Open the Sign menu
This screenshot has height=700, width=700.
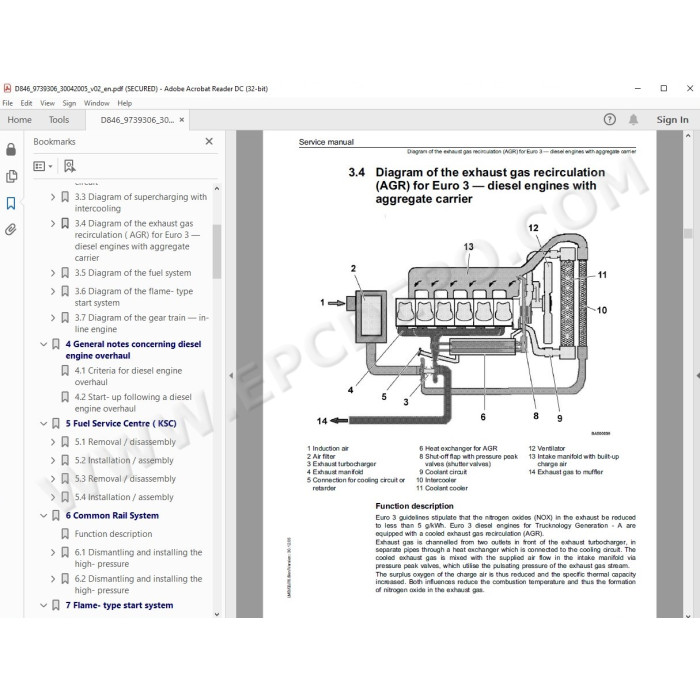pos(69,103)
